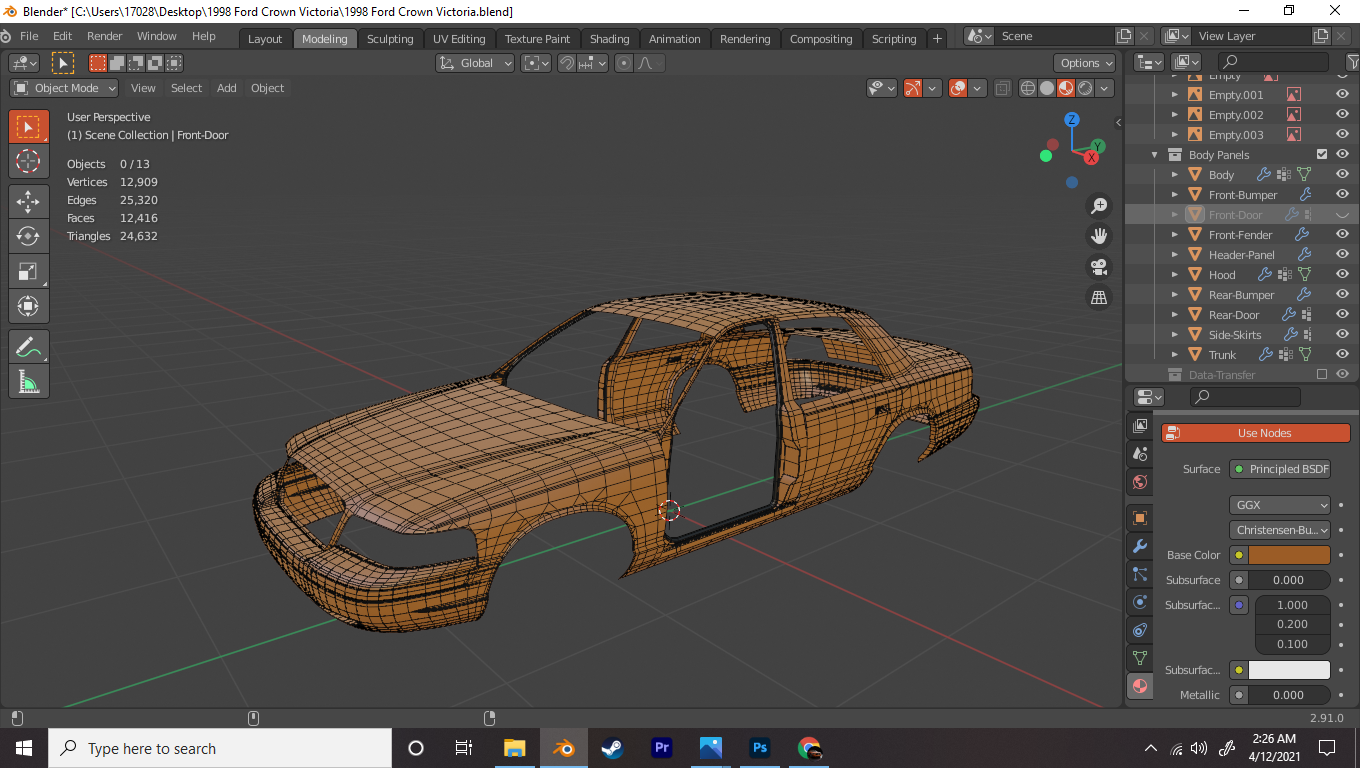
Task: Open the Material properties tab
Action: (x=1139, y=686)
